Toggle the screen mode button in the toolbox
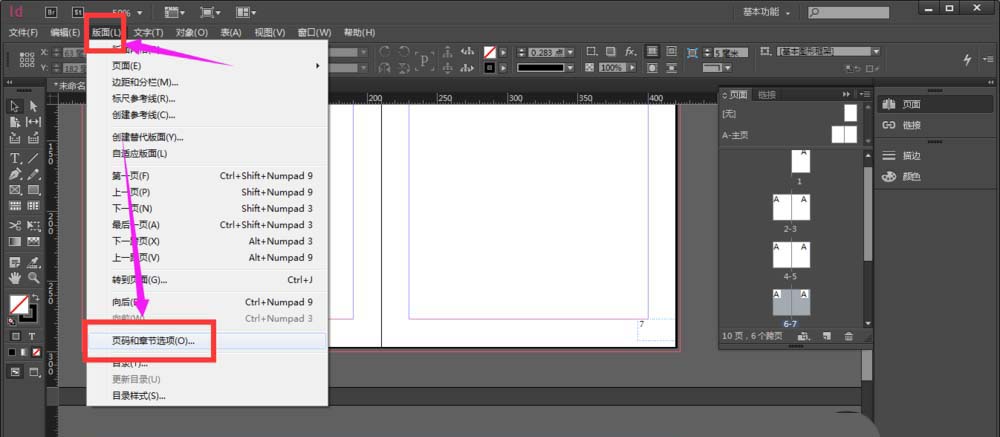 35,372
